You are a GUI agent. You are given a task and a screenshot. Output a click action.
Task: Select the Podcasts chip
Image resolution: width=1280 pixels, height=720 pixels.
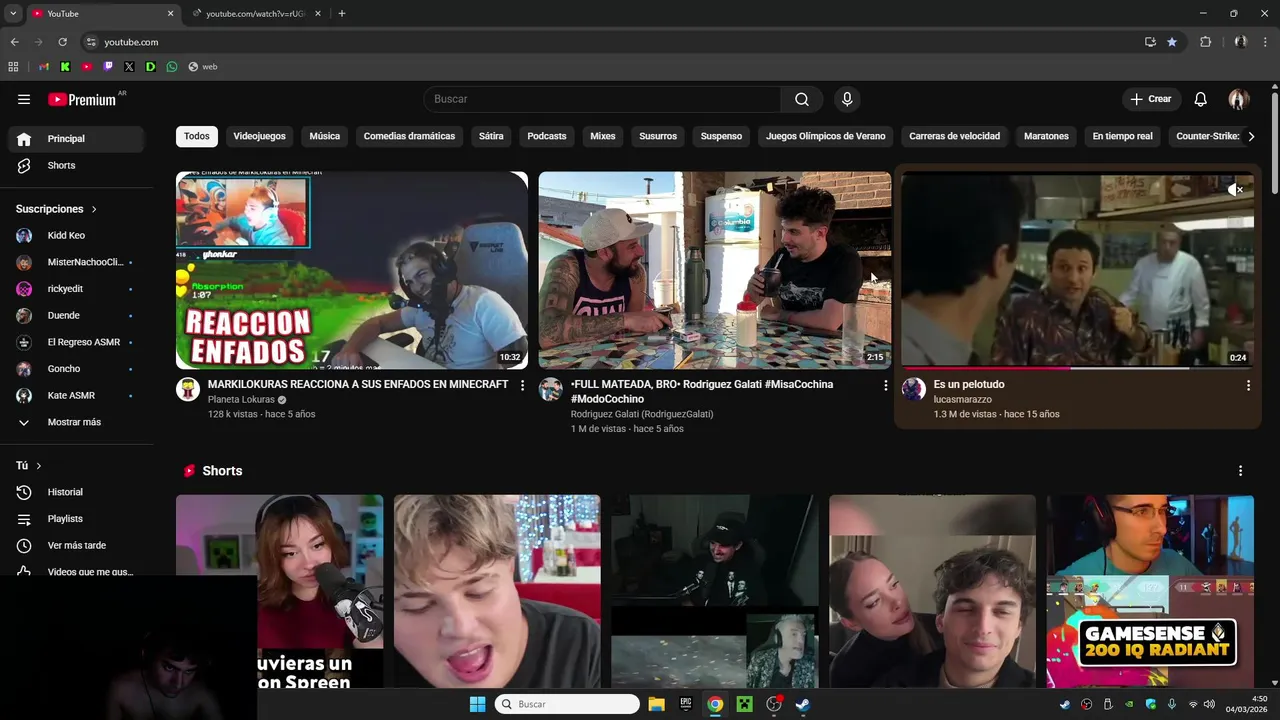(x=547, y=136)
